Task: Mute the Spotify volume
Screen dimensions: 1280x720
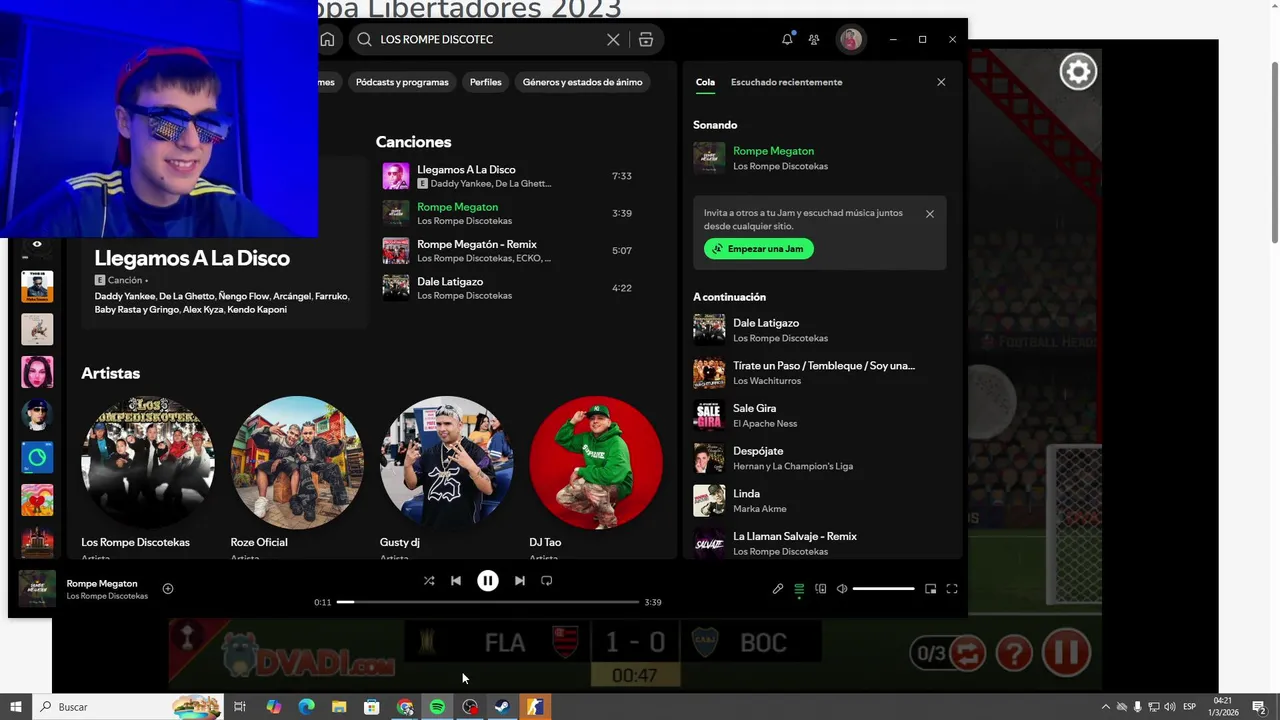Action: pos(842,589)
